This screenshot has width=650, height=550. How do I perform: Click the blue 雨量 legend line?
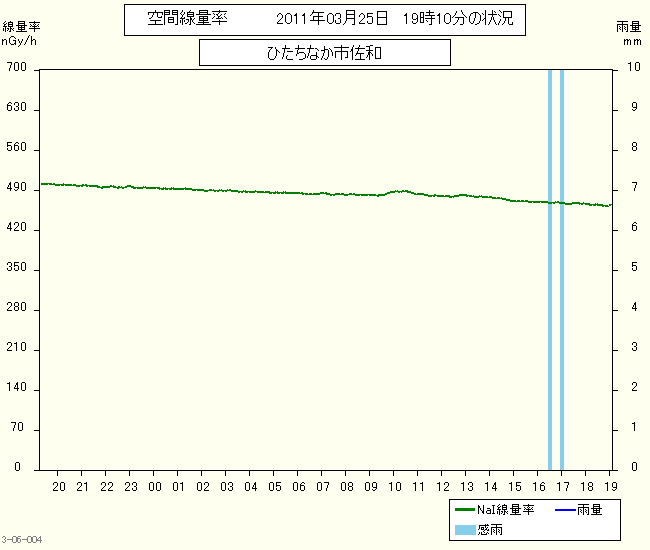(565, 509)
